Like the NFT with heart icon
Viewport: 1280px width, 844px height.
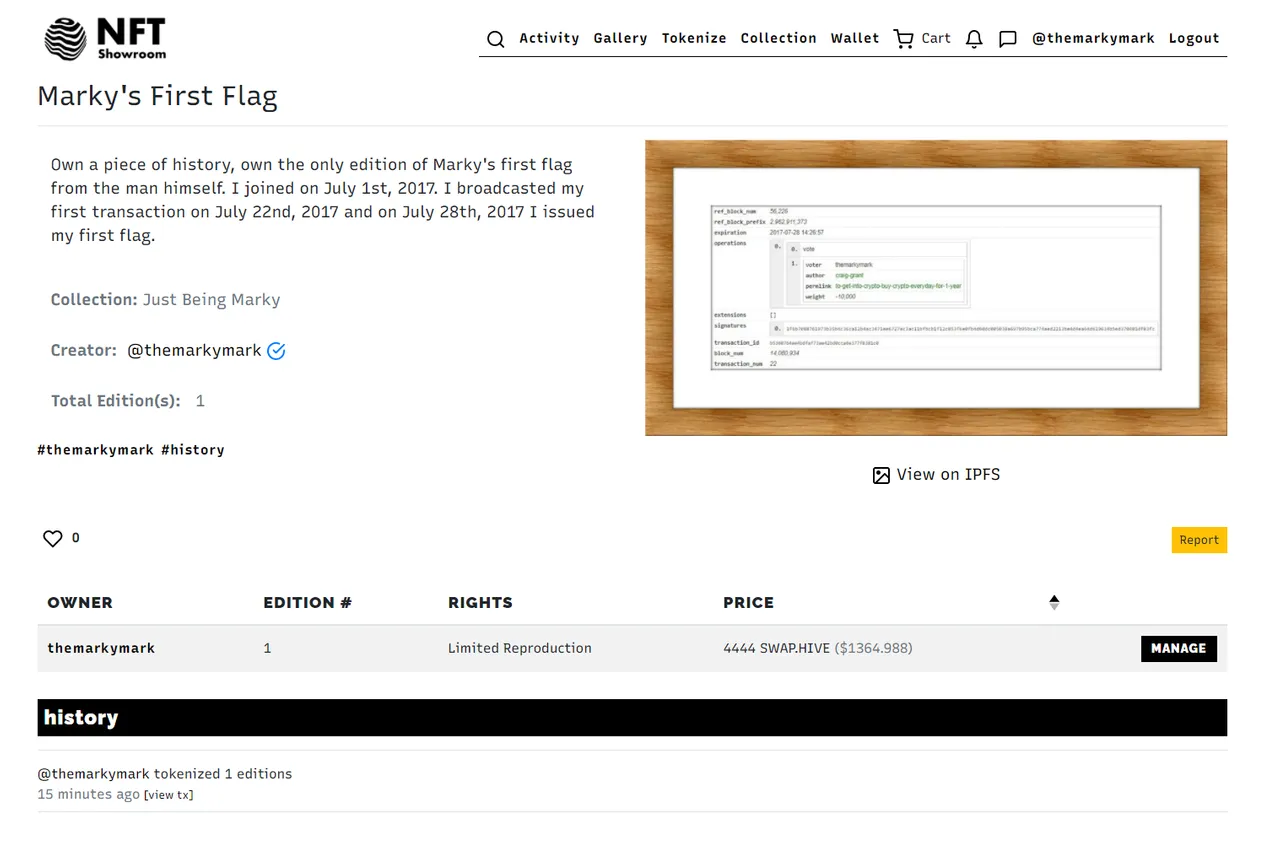point(53,538)
